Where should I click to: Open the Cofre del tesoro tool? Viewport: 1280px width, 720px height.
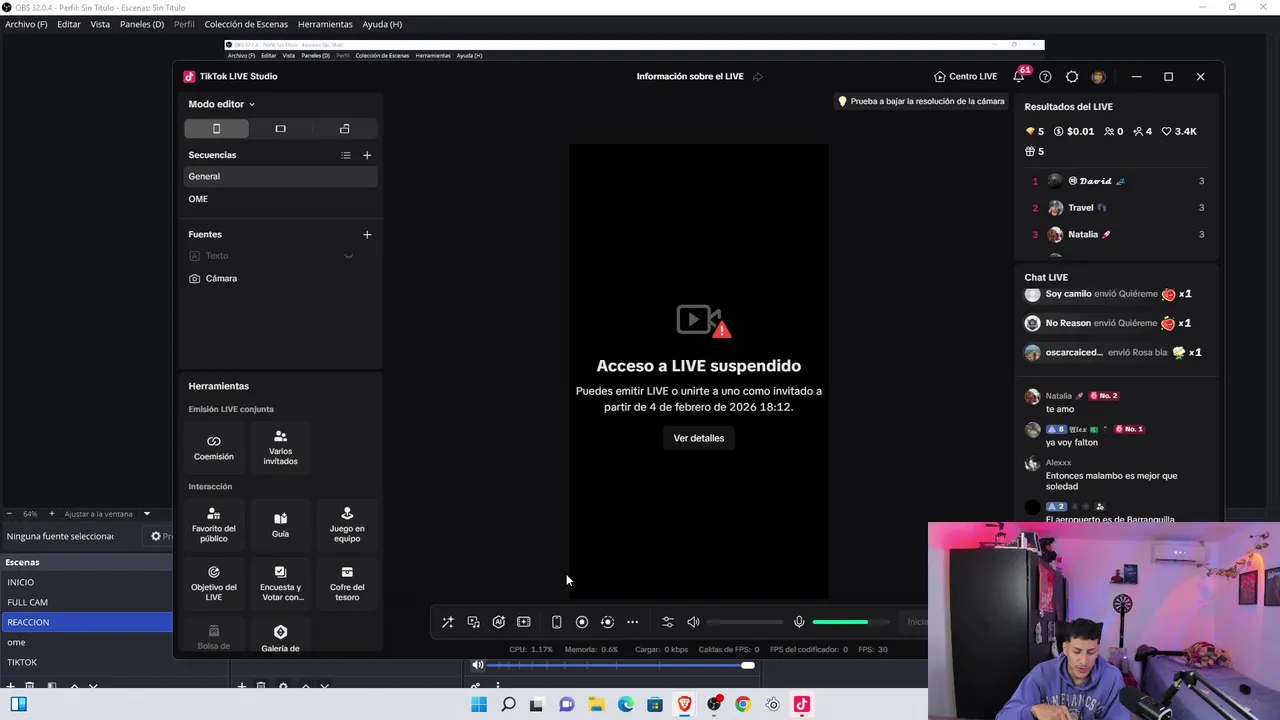(347, 584)
